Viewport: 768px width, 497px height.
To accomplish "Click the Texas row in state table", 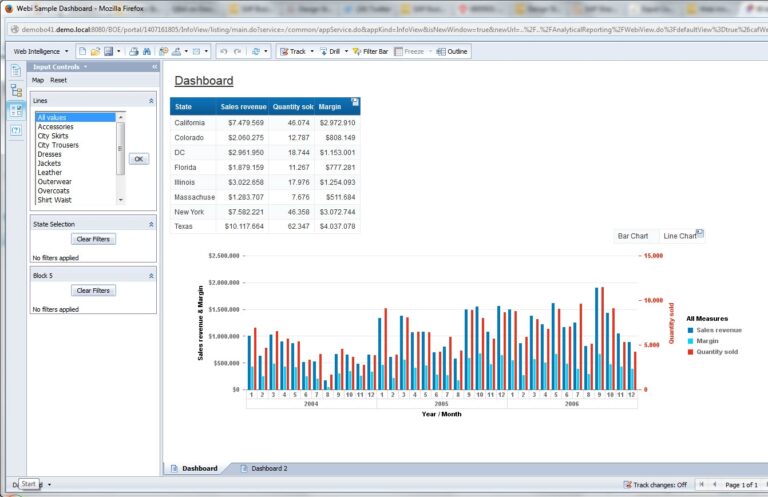I will pyautogui.click(x=265, y=226).
